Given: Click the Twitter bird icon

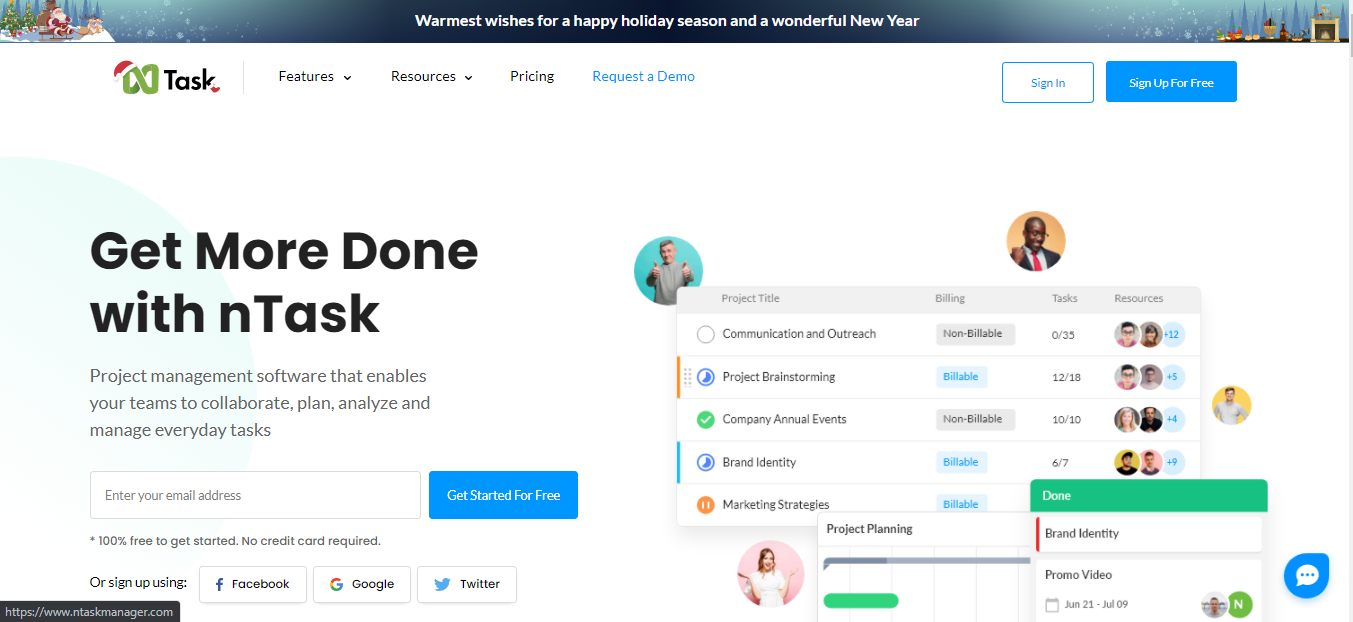Looking at the screenshot, I should (442, 584).
